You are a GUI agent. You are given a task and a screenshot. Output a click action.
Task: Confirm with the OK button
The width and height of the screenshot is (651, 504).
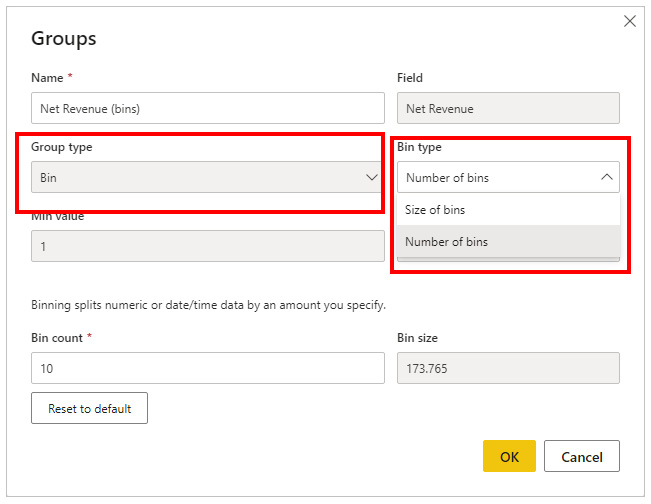coord(509,456)
